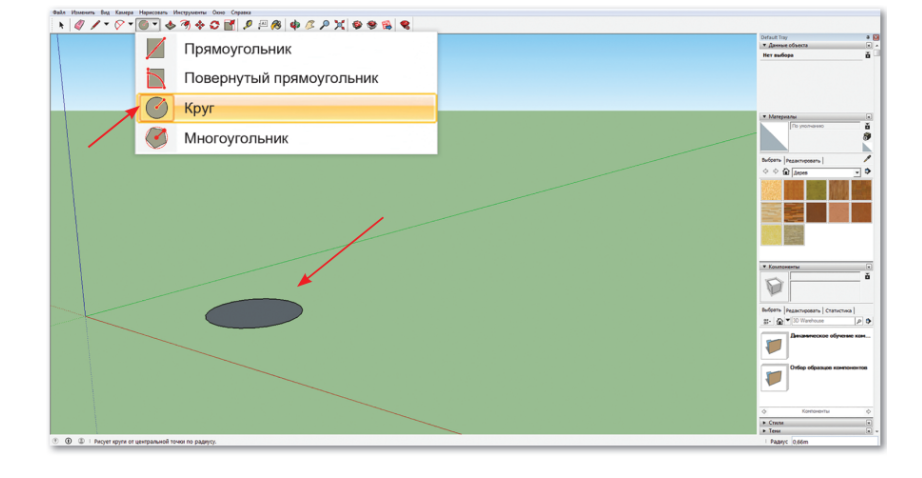Open the Arc tool dropdown arrow
Viewport: 922px width, 478px height.
131,25
